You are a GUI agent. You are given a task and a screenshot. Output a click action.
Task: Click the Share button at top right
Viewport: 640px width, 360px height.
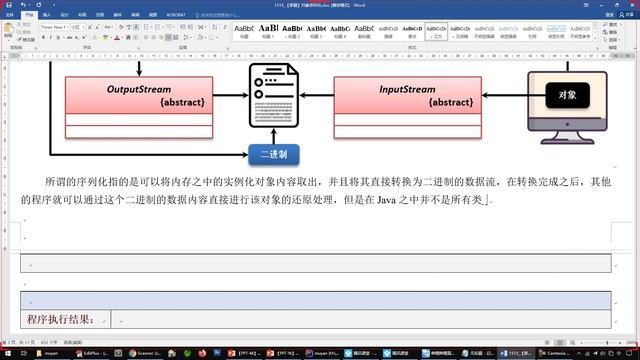[627, 15]
